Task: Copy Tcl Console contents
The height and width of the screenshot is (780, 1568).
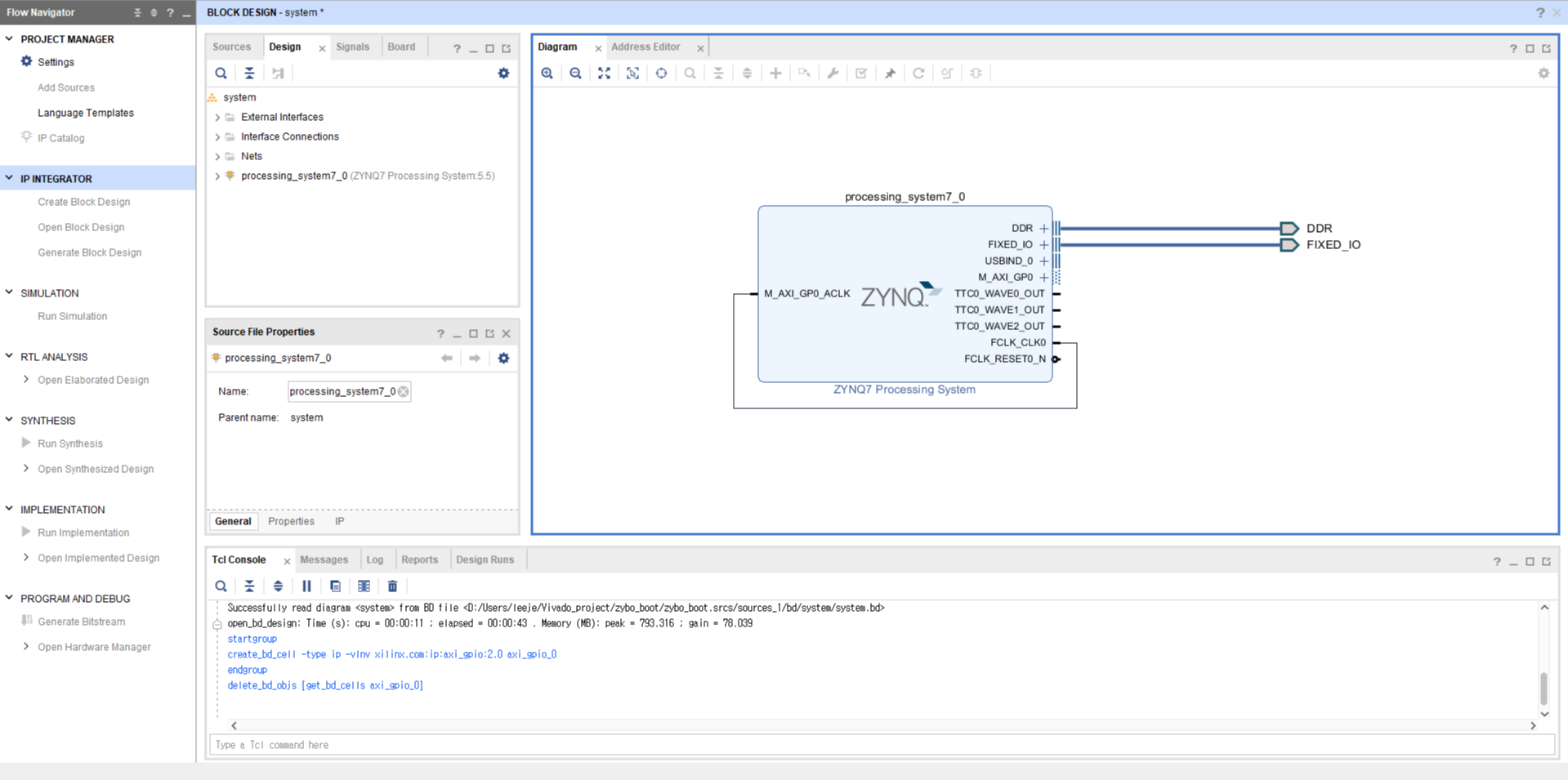Action: tap(335, 586)
